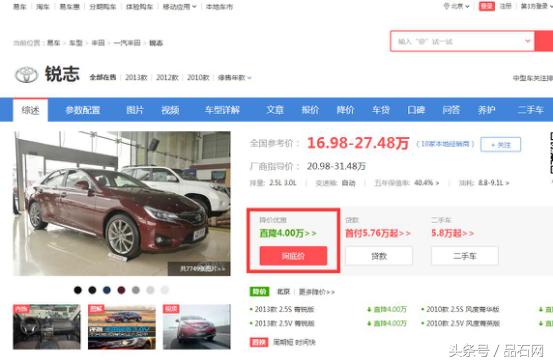The width and height of the screenshot is (553, 363).
Task: Click the photo count label on main image
Action: (202, 268)
